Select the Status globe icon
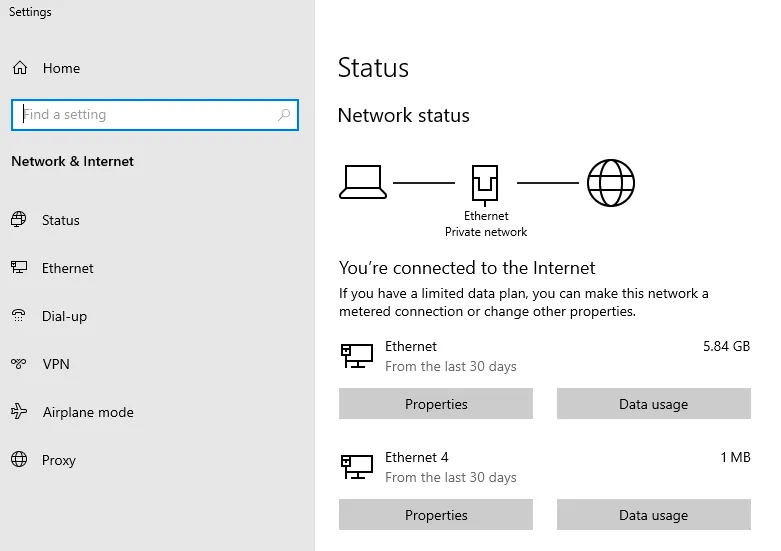Viewport: 781px width, 551px height. point(19,220)
